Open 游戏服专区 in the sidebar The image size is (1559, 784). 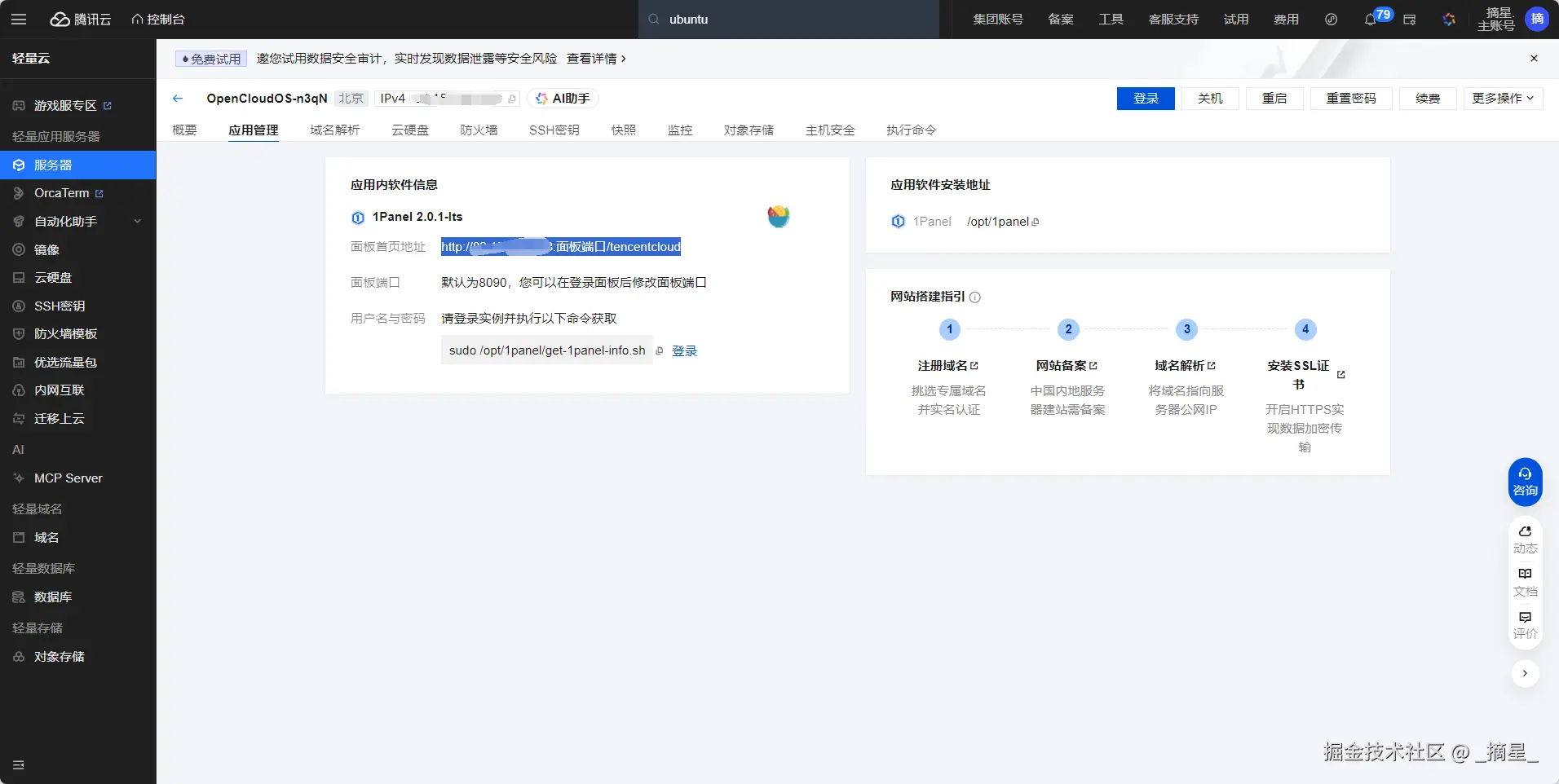[78, 106]
